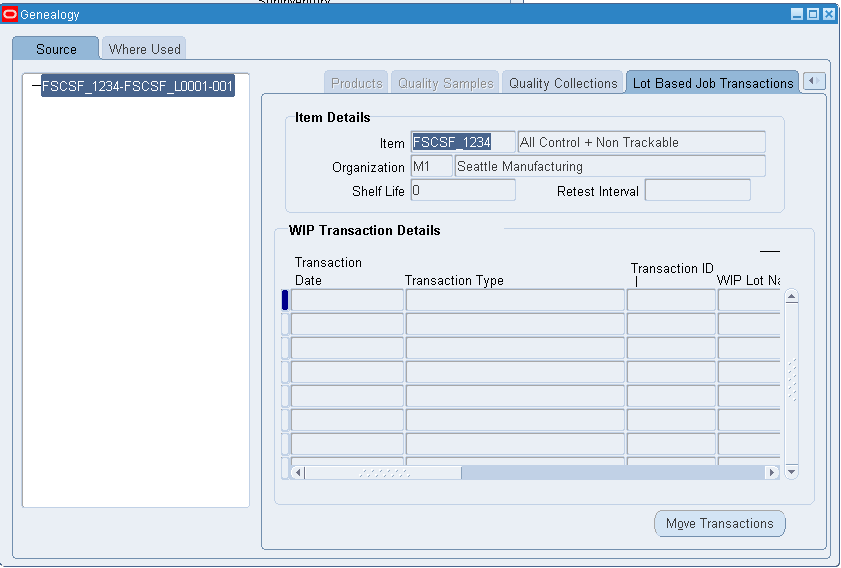Image resolution: width=841 pixels, height=568 pixels.
Task: Select the Lot Based Job Transactions tab
Action: click(x=713, y=83)
